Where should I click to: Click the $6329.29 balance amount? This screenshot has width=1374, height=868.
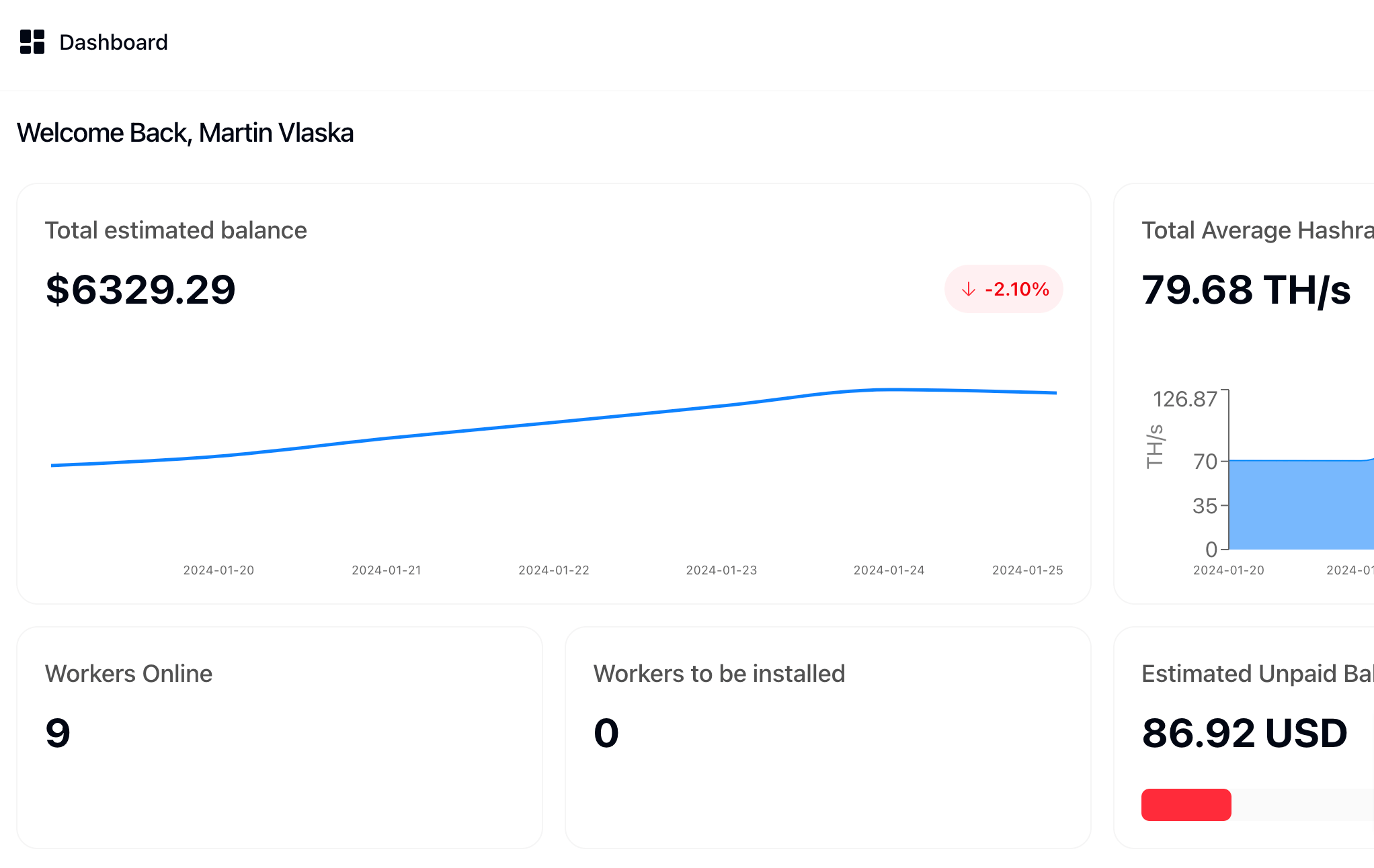[140, 290]
